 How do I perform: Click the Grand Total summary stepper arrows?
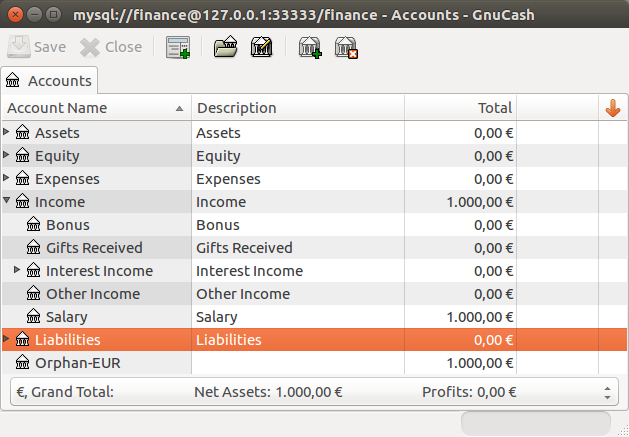[x=607, y=393]
